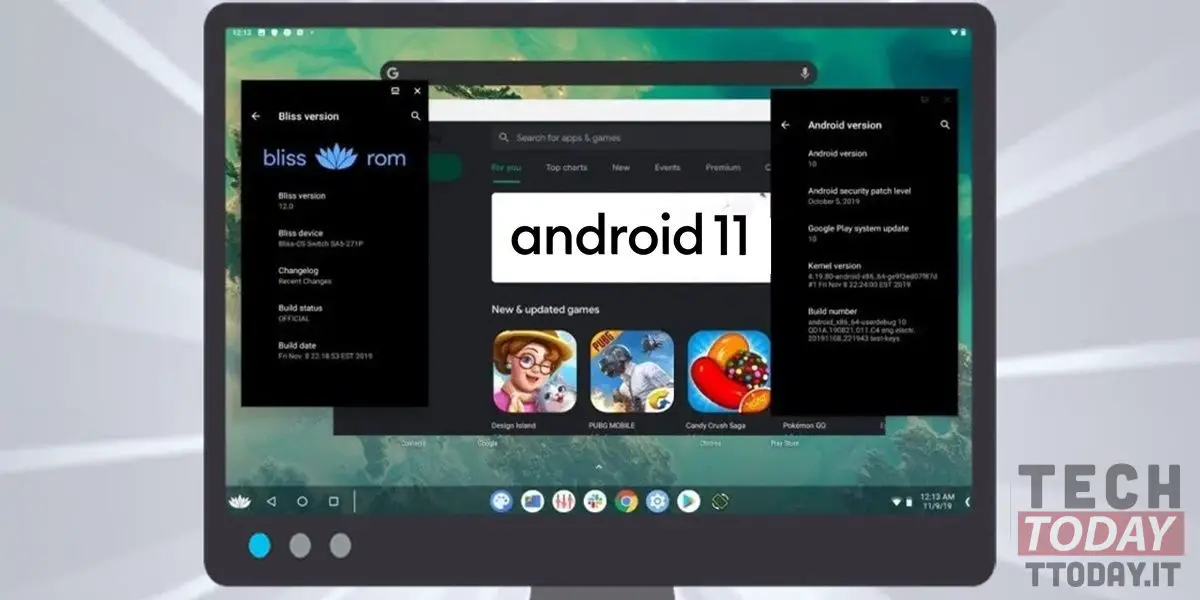1200x600 pixels.
Task: Switch to the Premium tab
Action: pos(722,168)
